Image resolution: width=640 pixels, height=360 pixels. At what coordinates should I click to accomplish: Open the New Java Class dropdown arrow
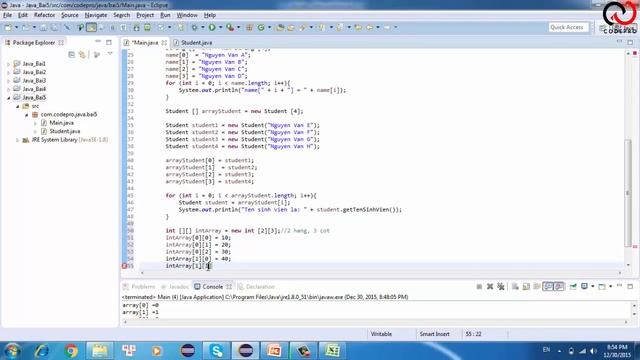[269, 27]
